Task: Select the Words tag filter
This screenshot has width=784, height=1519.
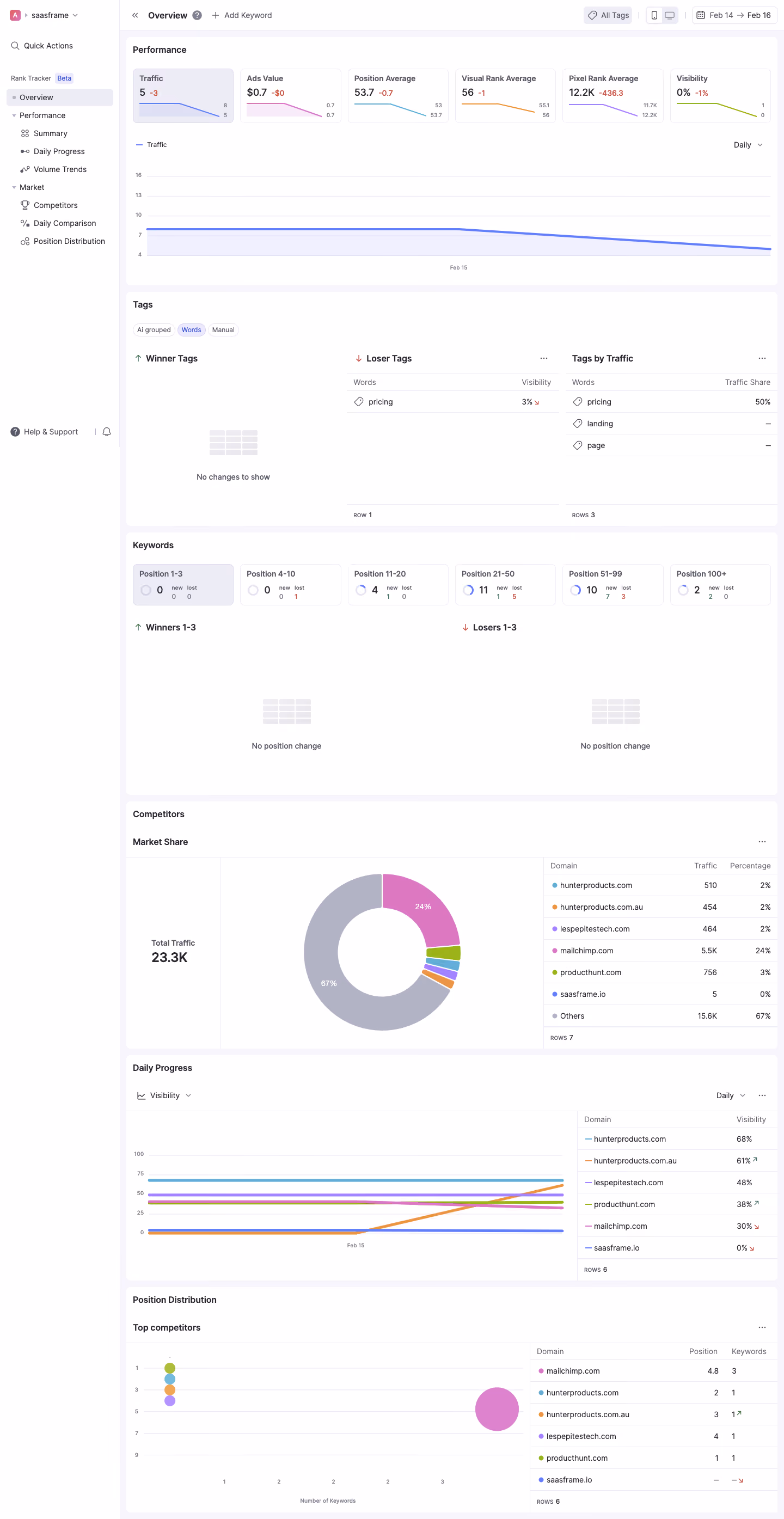Action: click(191, 330)
